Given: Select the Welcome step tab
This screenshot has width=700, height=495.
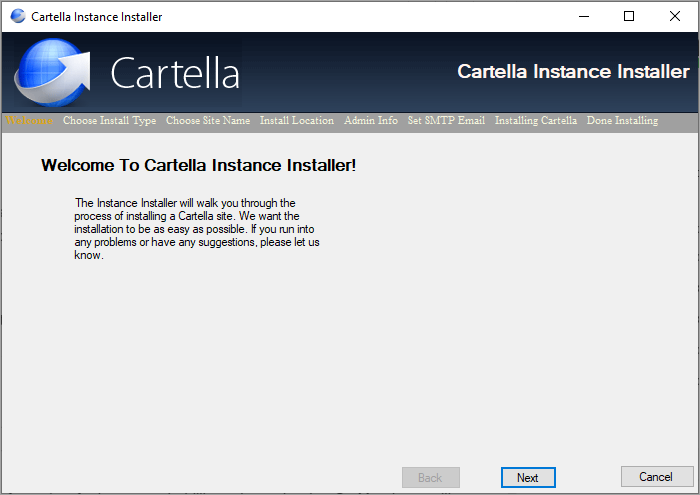Looking at the screenshot, I should (x=29, y=121).
